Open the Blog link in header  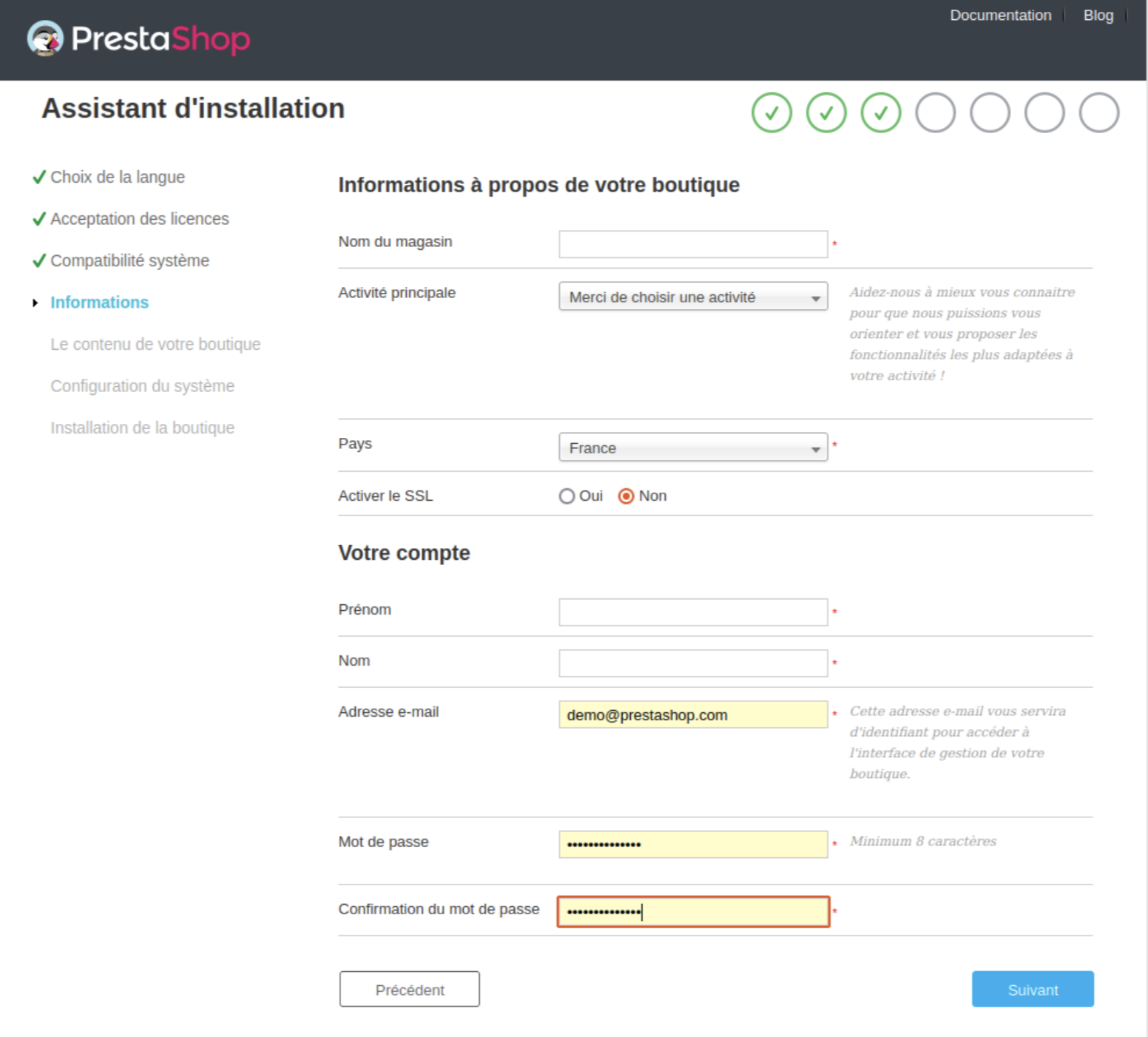point(1098,16)
